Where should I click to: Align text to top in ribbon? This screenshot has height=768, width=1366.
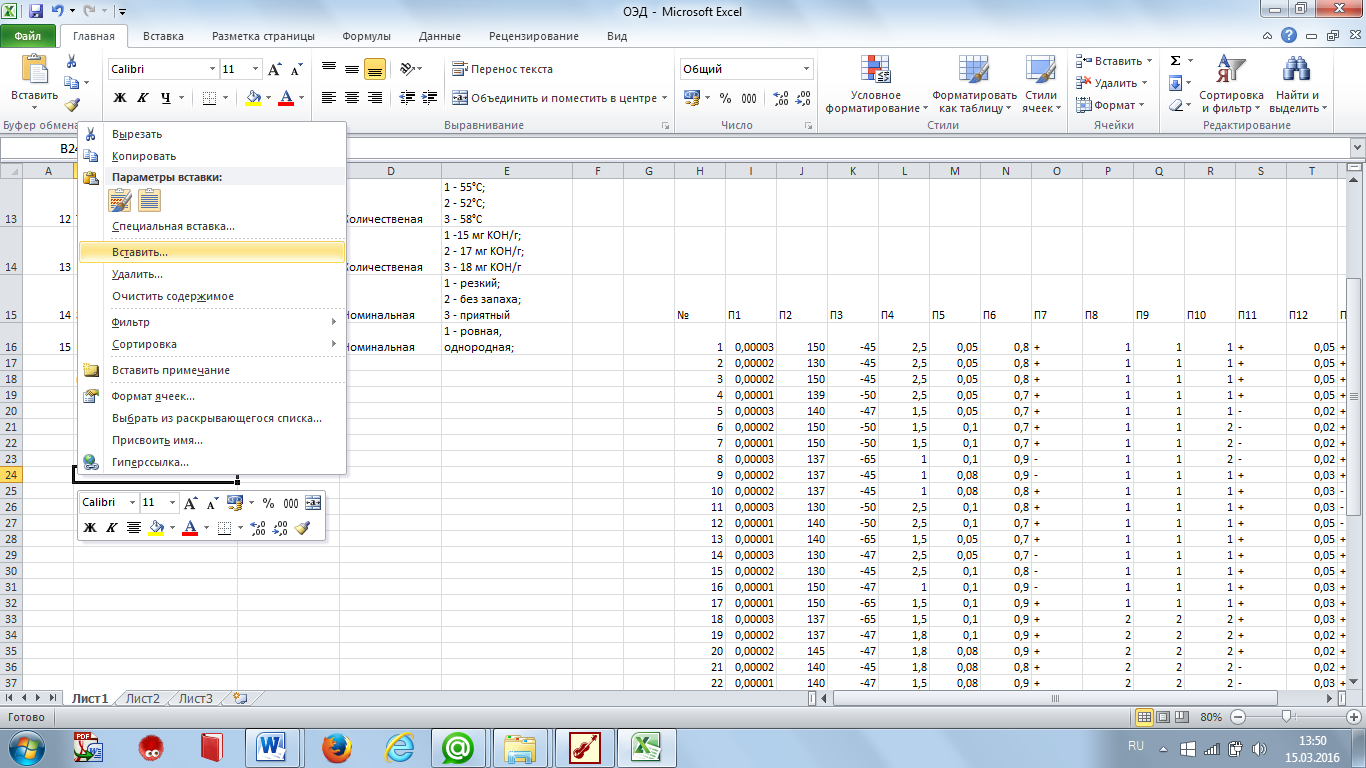(329, 69)
